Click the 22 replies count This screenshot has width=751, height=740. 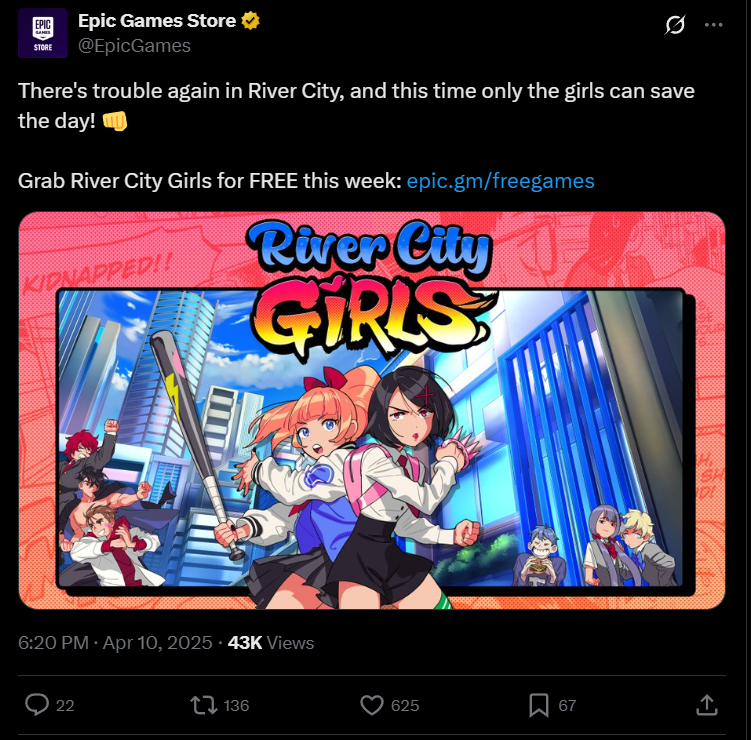(65, 706)
